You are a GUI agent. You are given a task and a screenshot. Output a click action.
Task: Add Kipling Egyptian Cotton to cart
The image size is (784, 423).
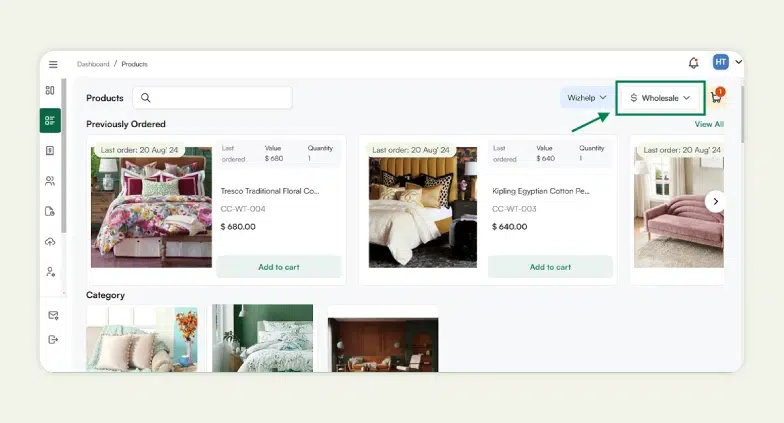tap(550, 267)
